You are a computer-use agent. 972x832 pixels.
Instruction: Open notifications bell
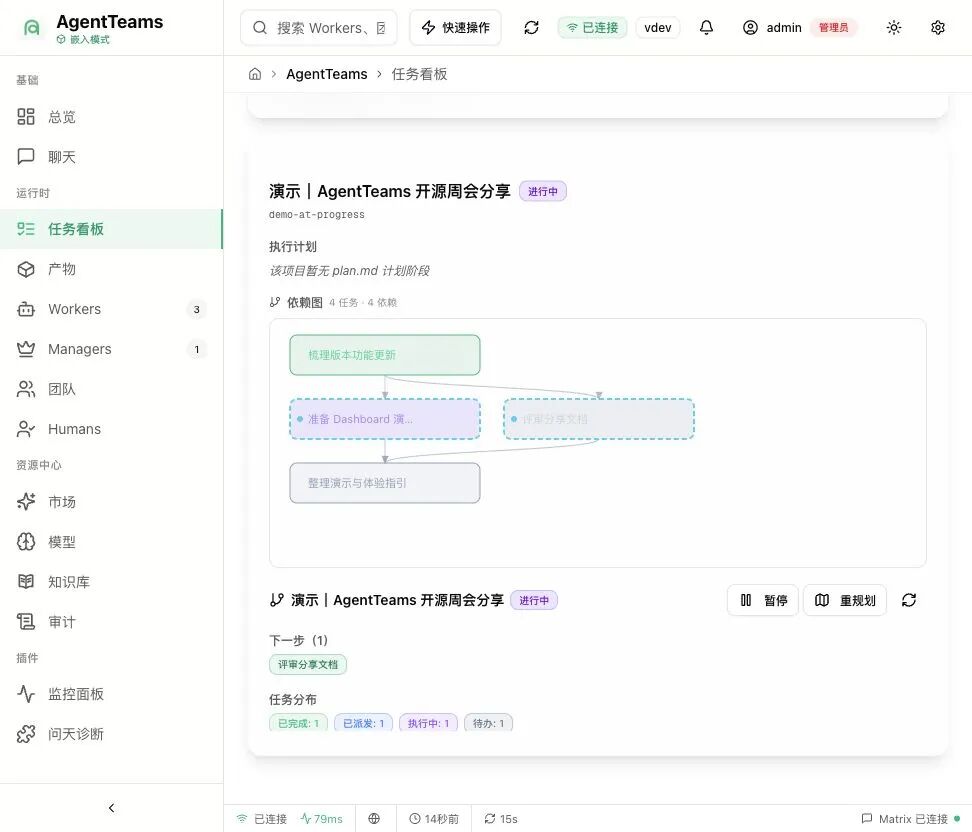point(706,27)
